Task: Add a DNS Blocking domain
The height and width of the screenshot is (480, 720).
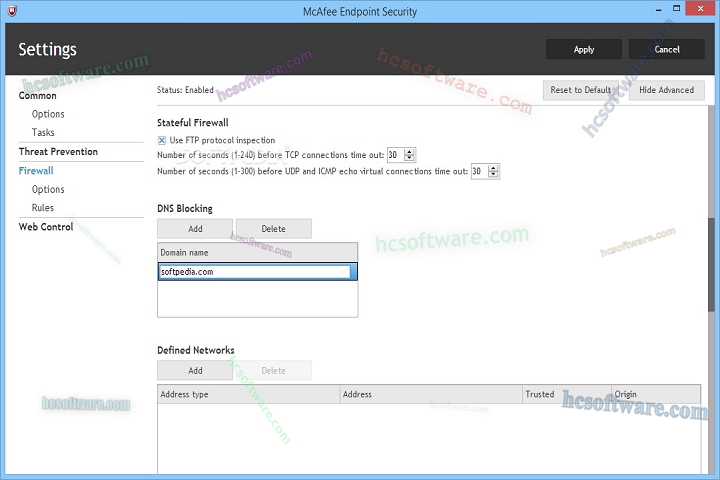Action: (195, 229)
